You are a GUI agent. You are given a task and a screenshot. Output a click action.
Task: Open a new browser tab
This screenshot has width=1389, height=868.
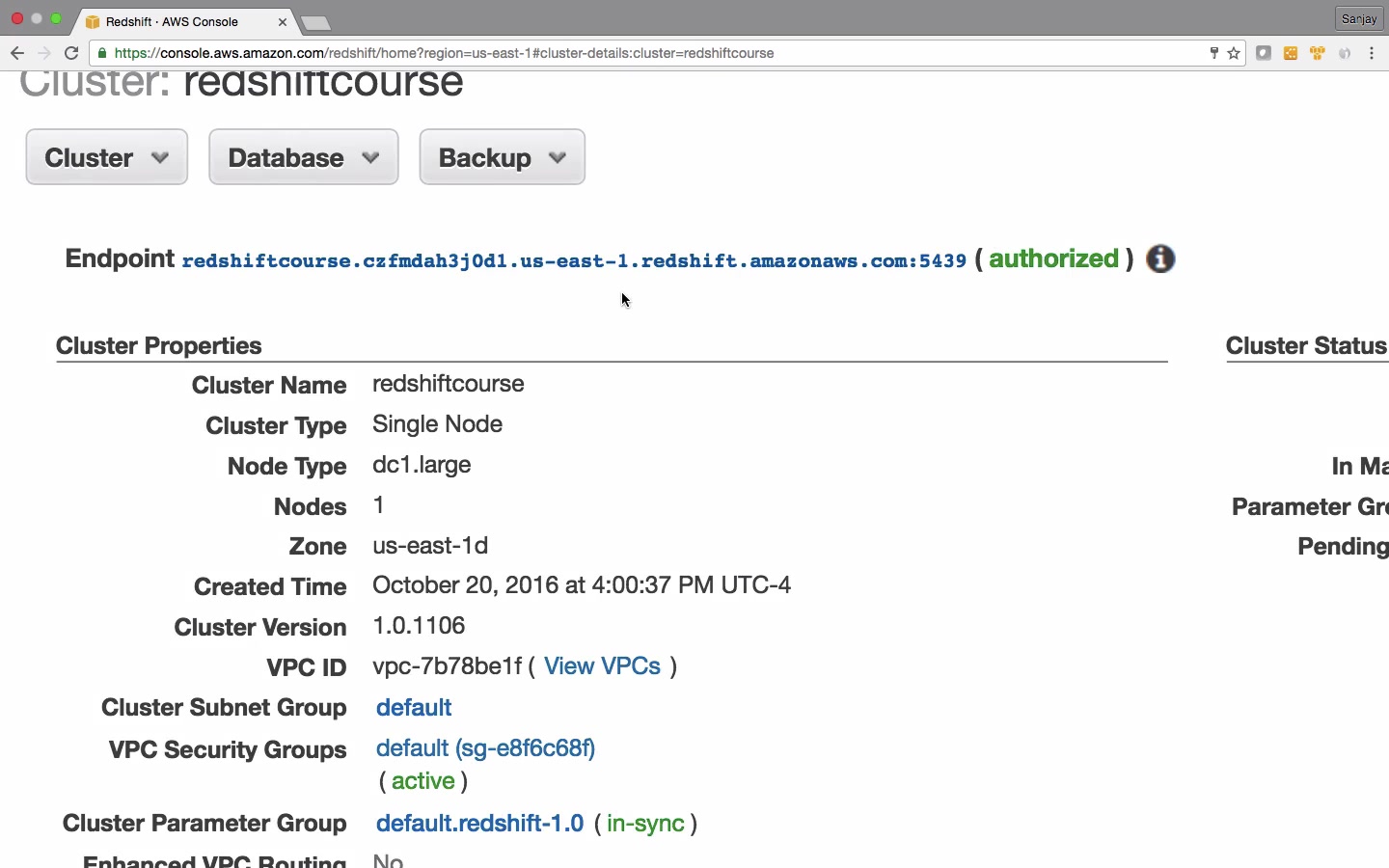[315, 22]
